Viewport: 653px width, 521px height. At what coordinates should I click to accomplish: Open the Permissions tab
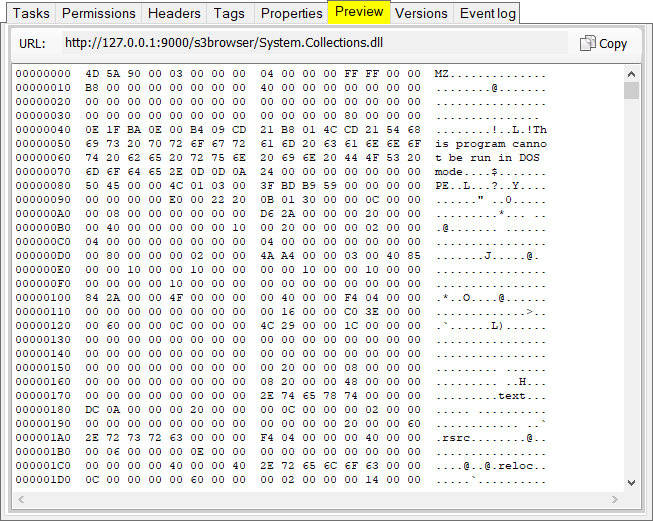[99, 14]
